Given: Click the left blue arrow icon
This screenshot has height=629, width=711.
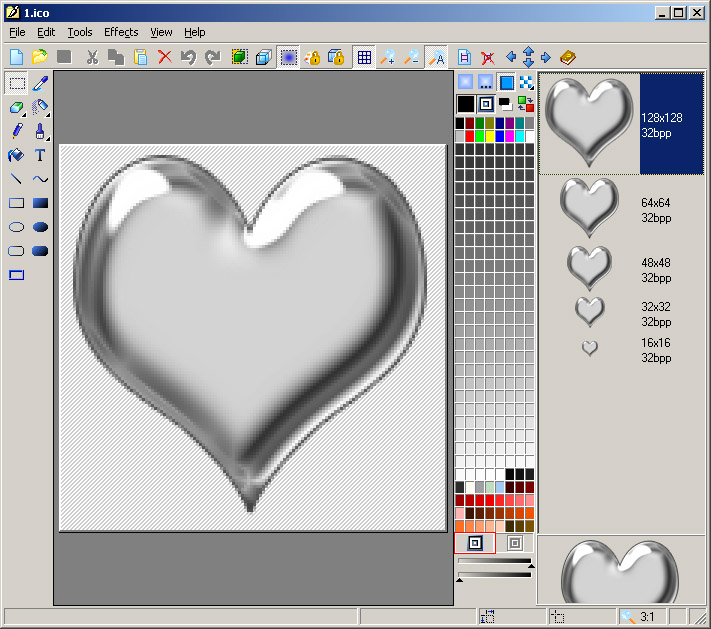Looking at the screenshot, I should (511, 57).
